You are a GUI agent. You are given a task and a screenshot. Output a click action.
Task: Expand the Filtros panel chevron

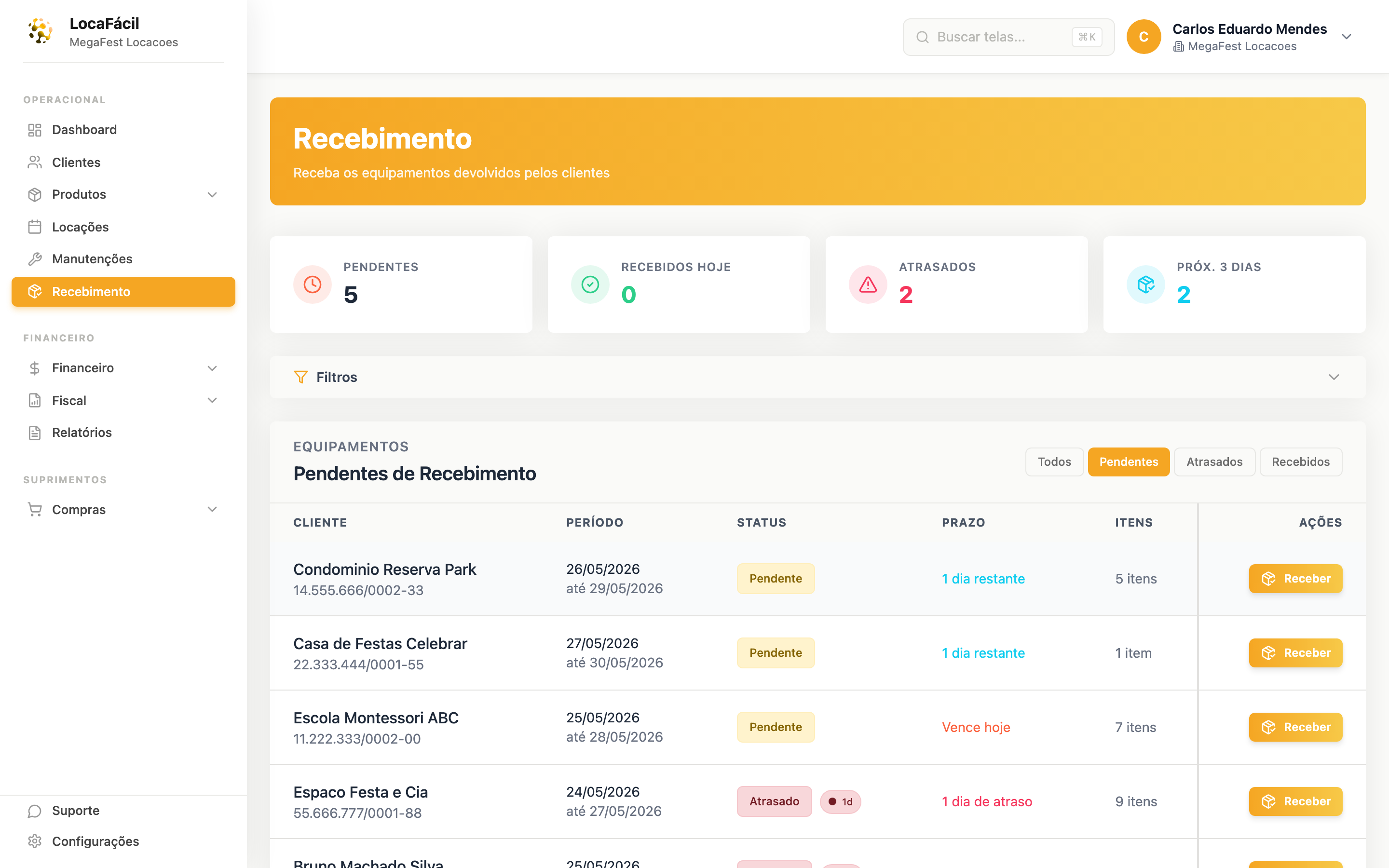(1334, 377)
